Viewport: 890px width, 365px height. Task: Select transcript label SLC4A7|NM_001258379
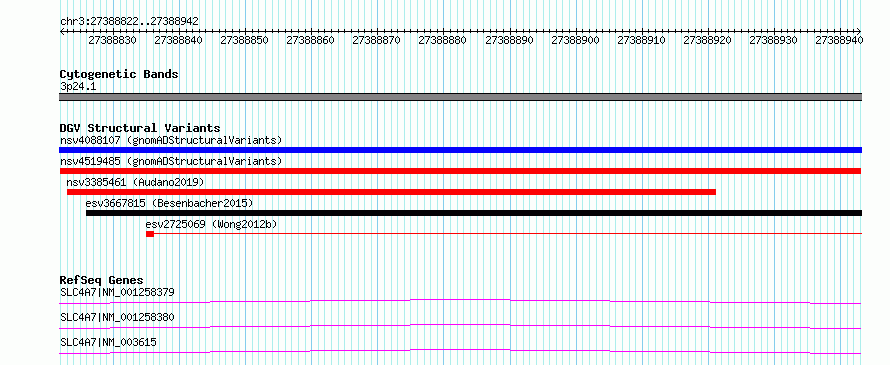click(117, 293)
